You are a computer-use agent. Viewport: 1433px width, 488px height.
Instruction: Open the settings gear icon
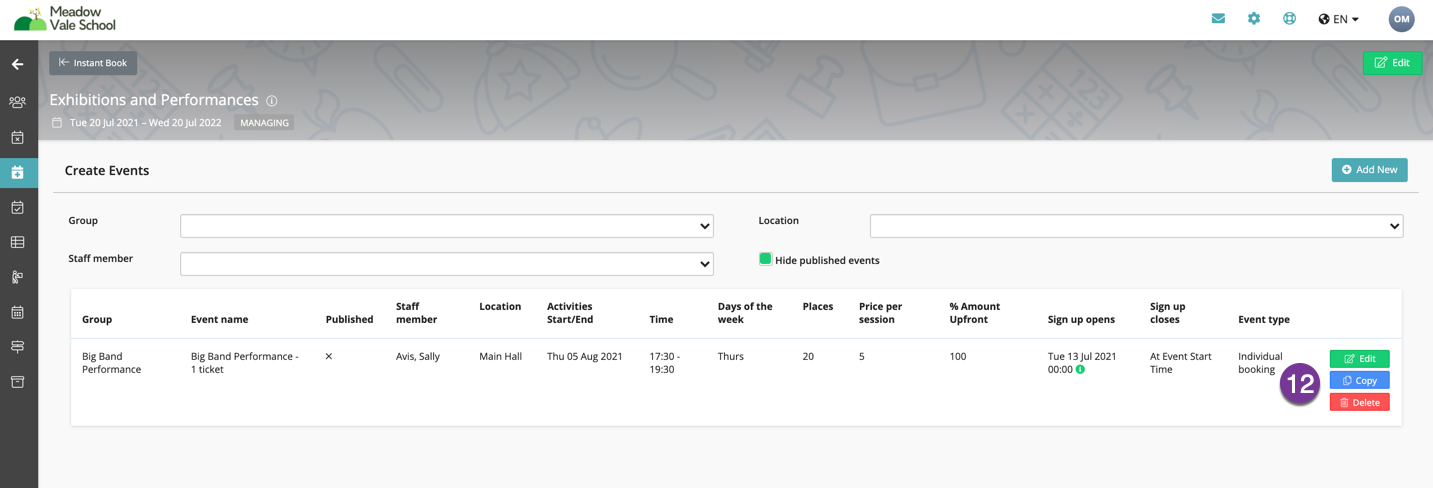tap(1254, 18)
